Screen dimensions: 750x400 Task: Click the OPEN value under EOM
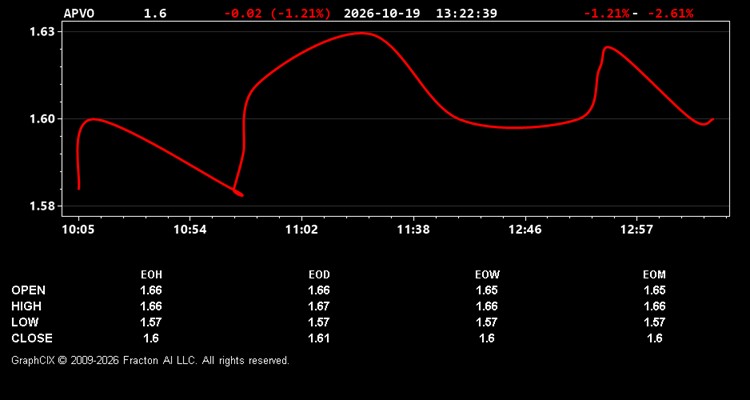point(654,290)
